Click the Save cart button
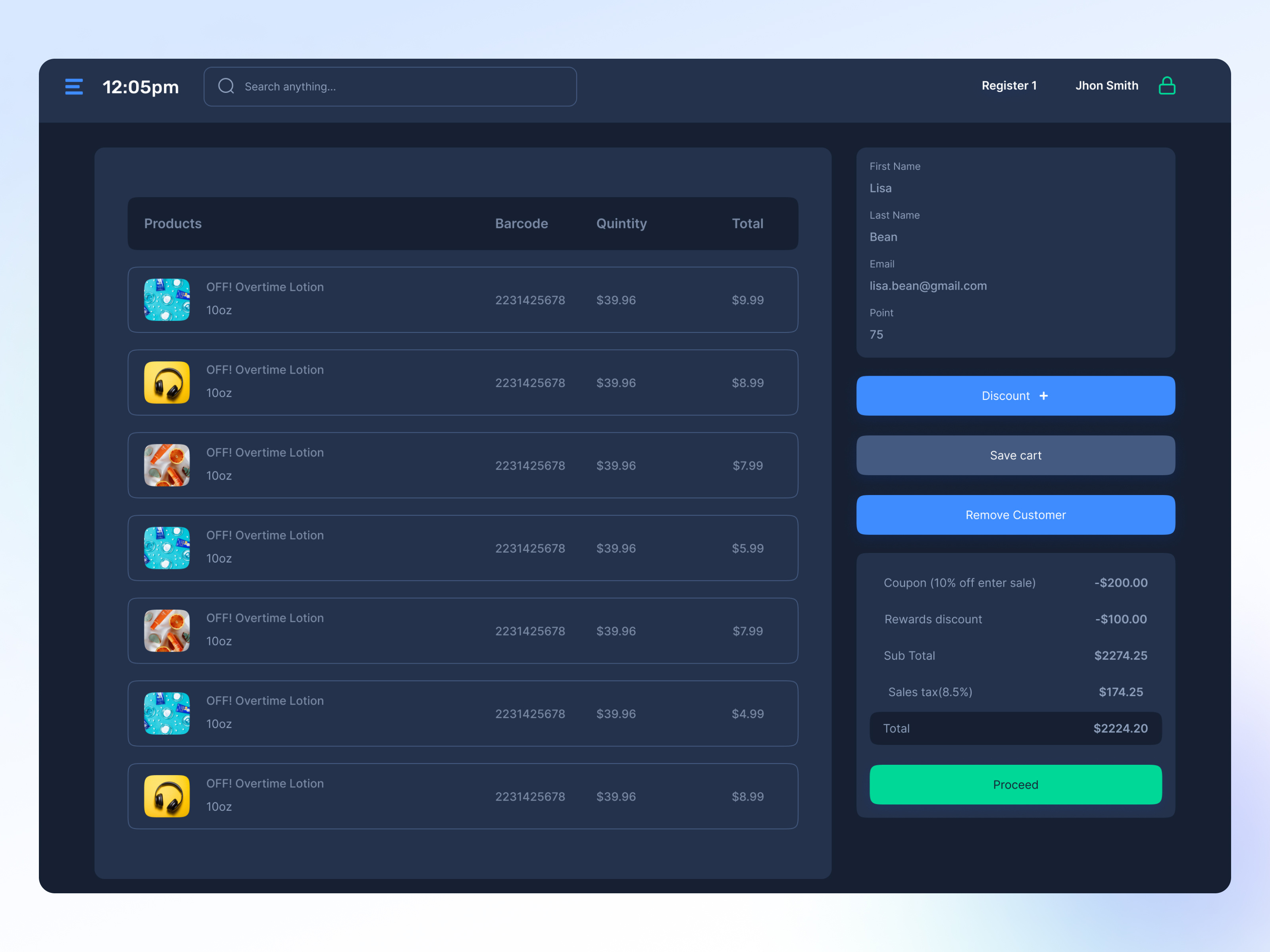Screen dimensions: 1270x952 (1015, 455)
